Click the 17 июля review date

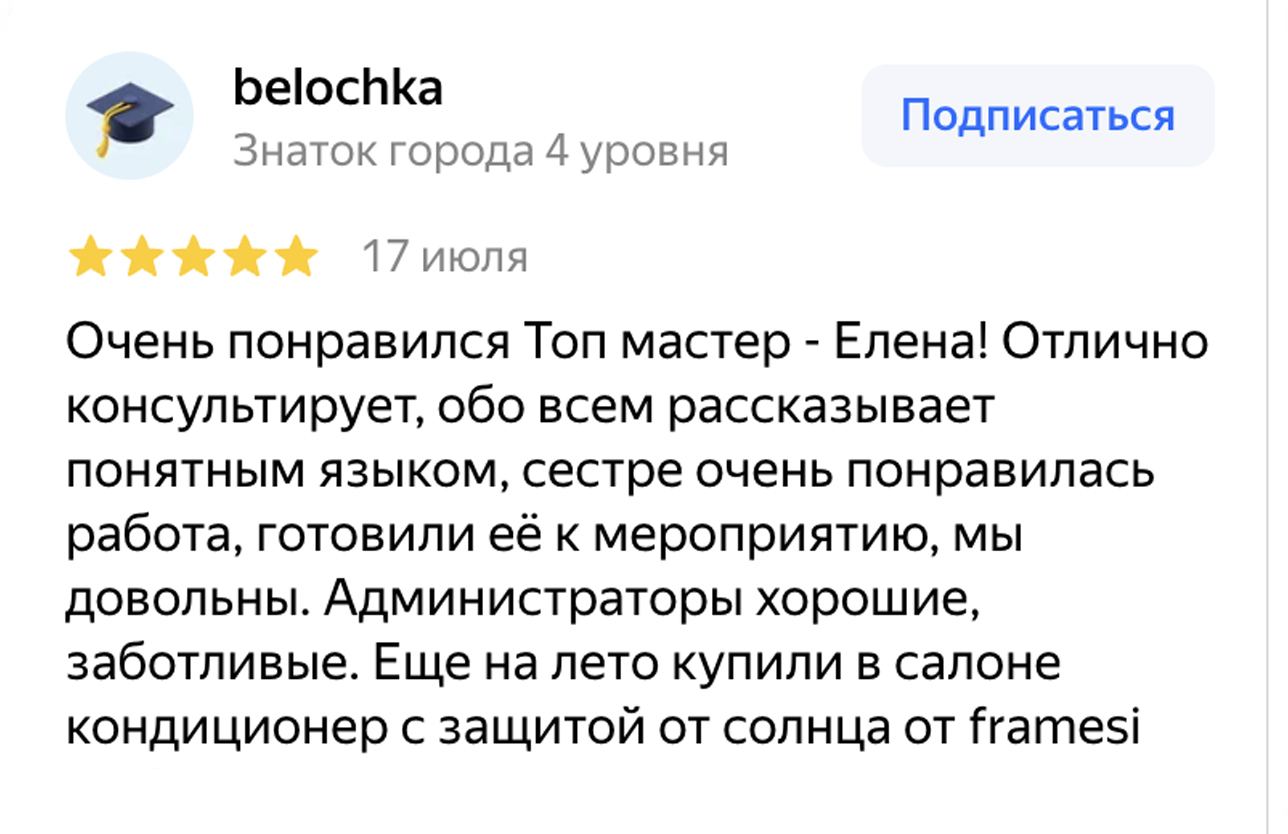point(444,257)
